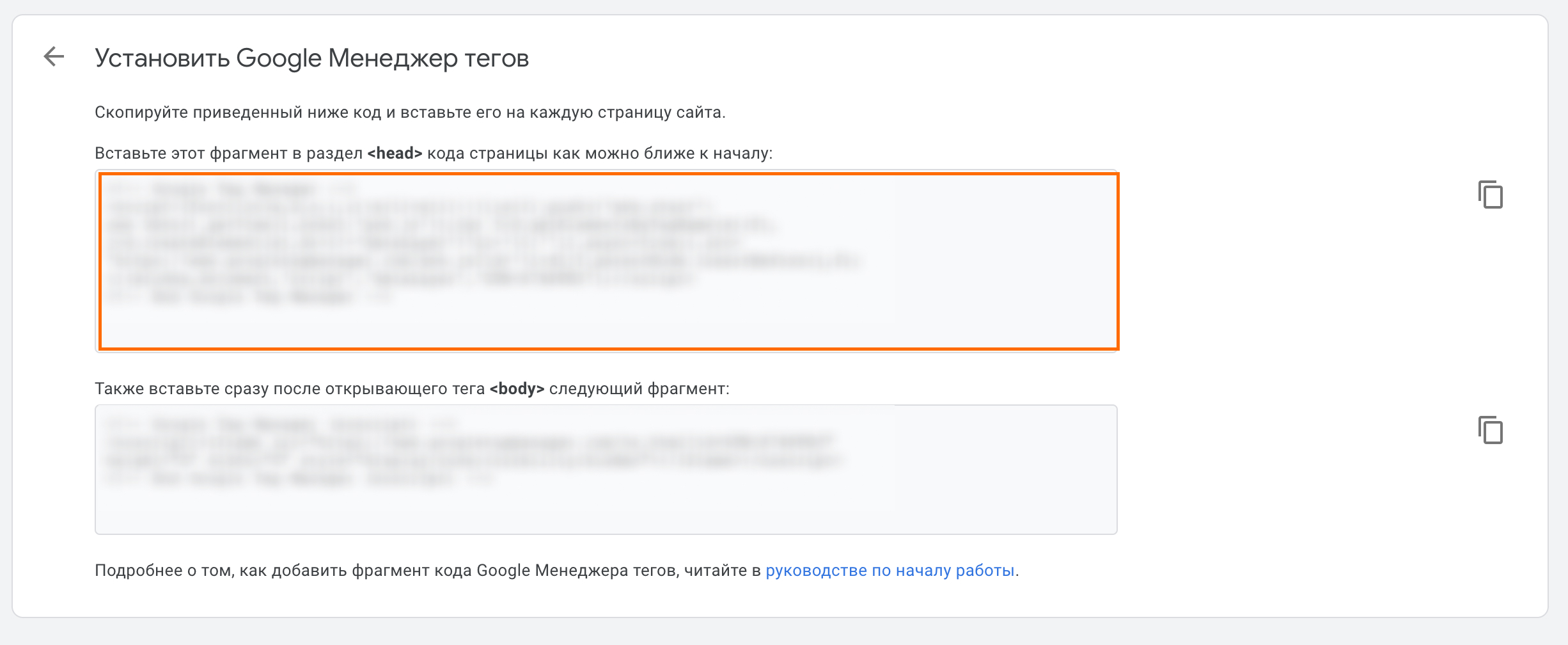Click empty space below head snippet code
The image size is (1568, 645).
(608, 328)
